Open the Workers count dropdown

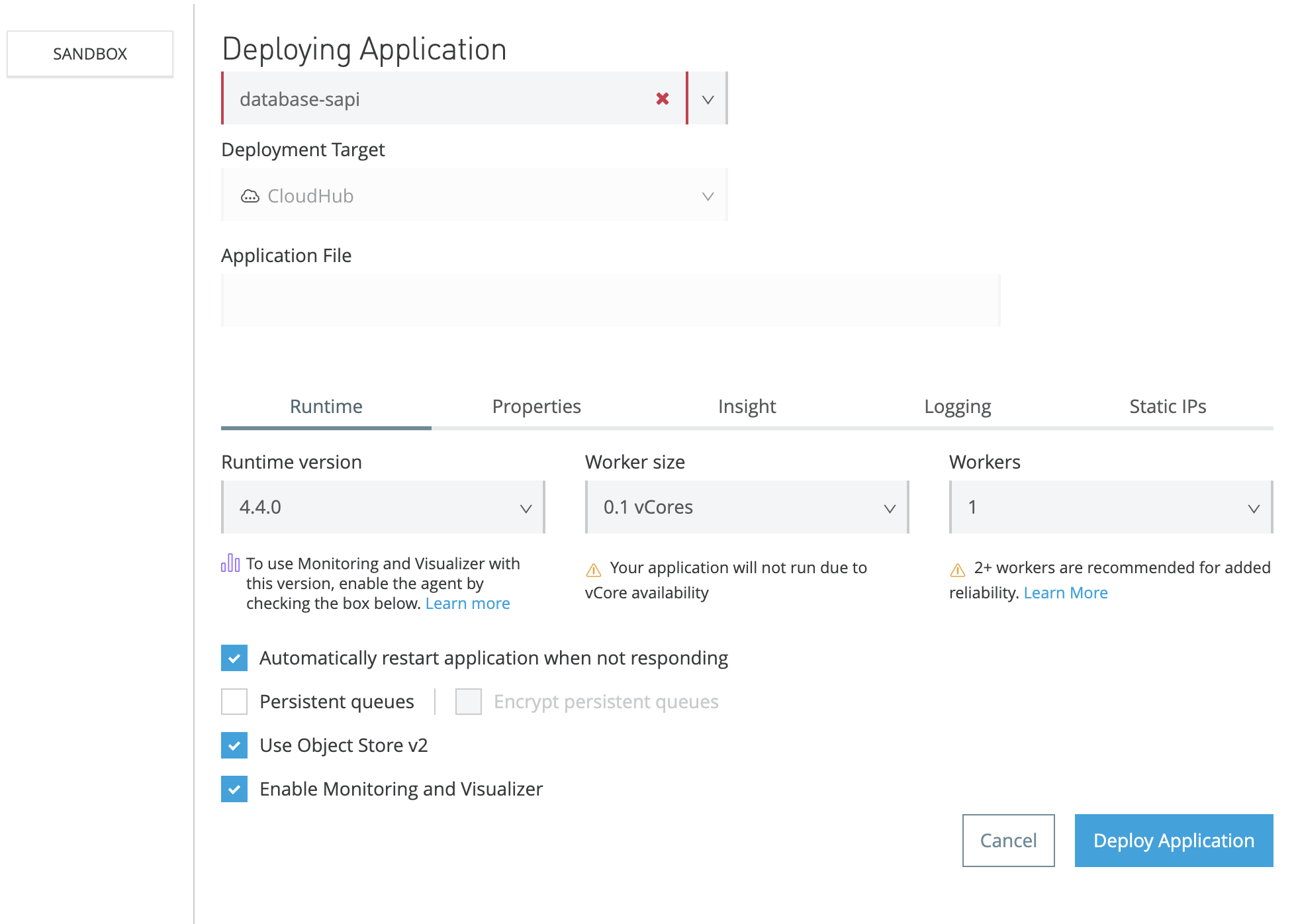[x=1111, y=508]
